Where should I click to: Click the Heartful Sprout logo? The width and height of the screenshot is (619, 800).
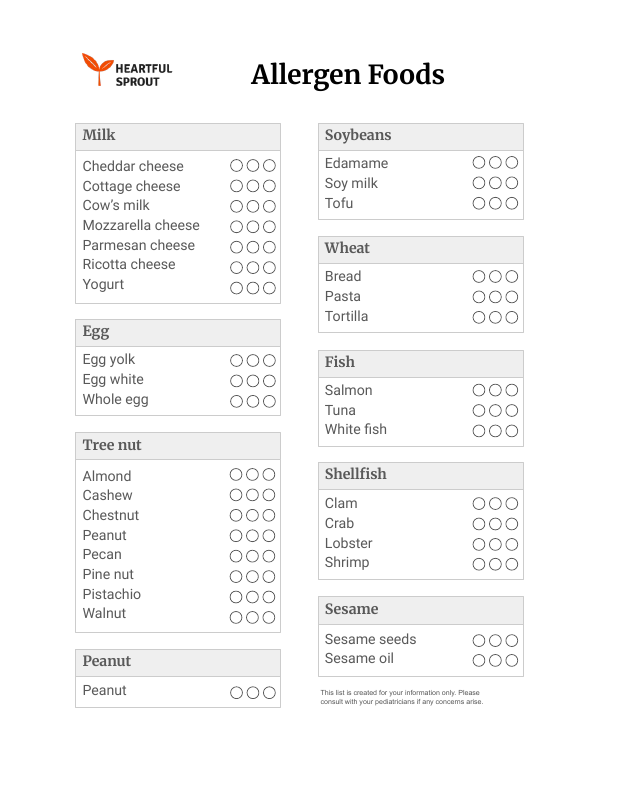(127, 69)
